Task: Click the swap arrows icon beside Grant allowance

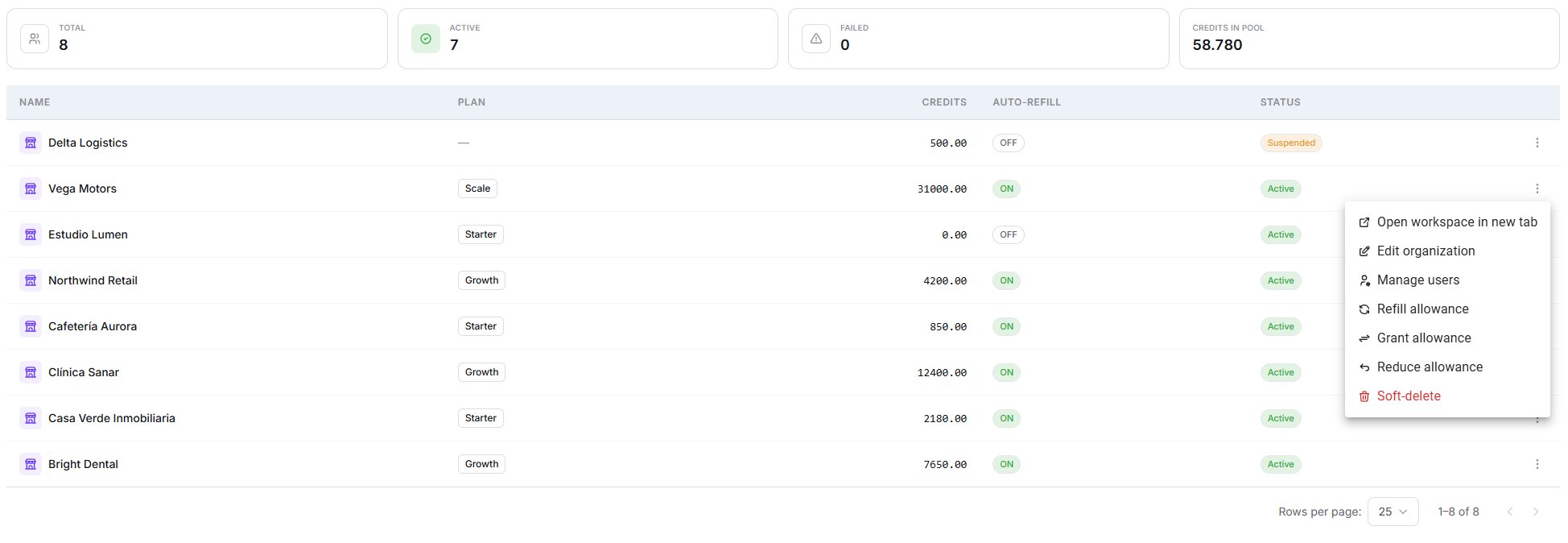Action: [x=1364, y=338]
